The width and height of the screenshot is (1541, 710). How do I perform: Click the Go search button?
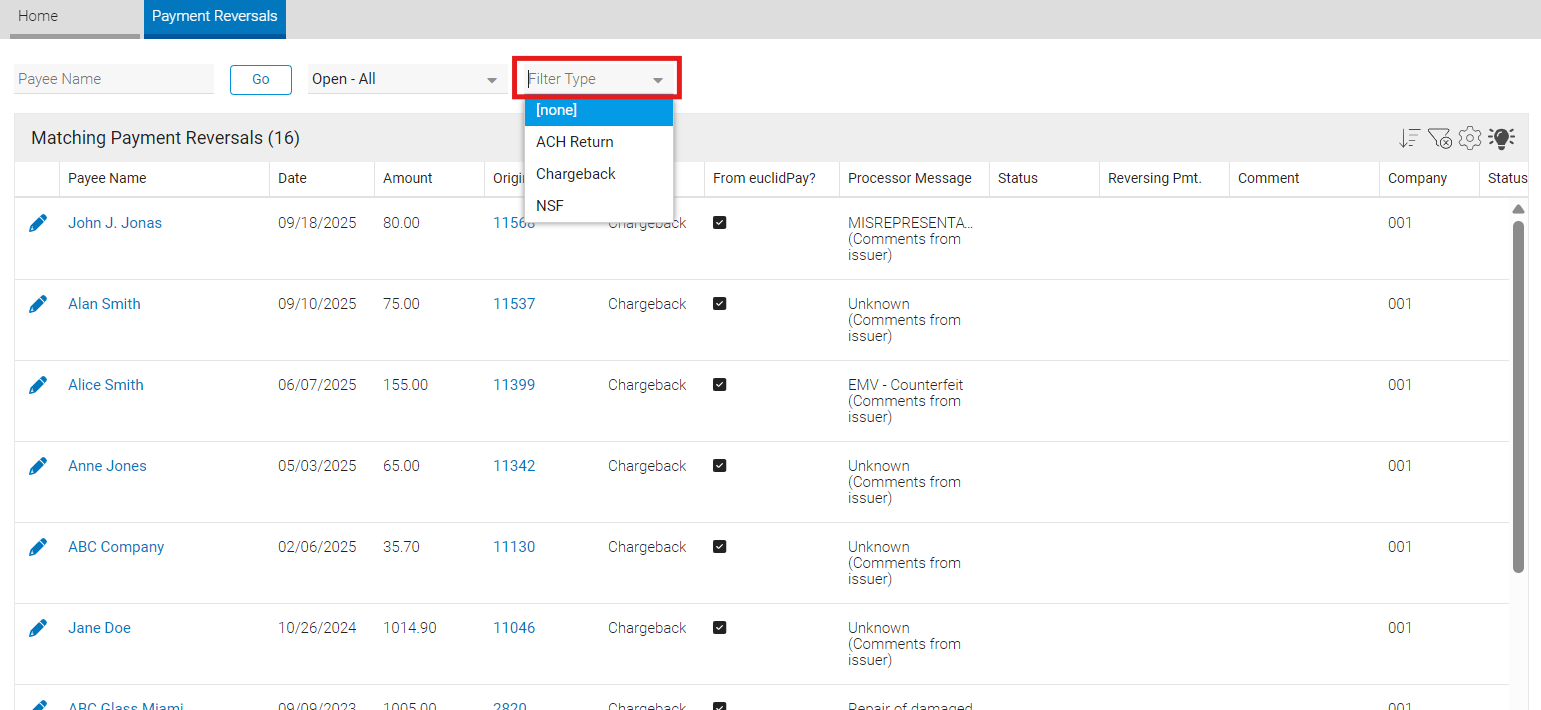click(261, 80)
